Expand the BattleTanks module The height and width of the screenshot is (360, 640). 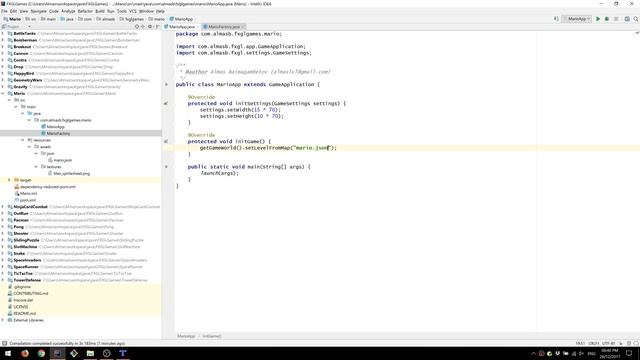tap(3, 33)
